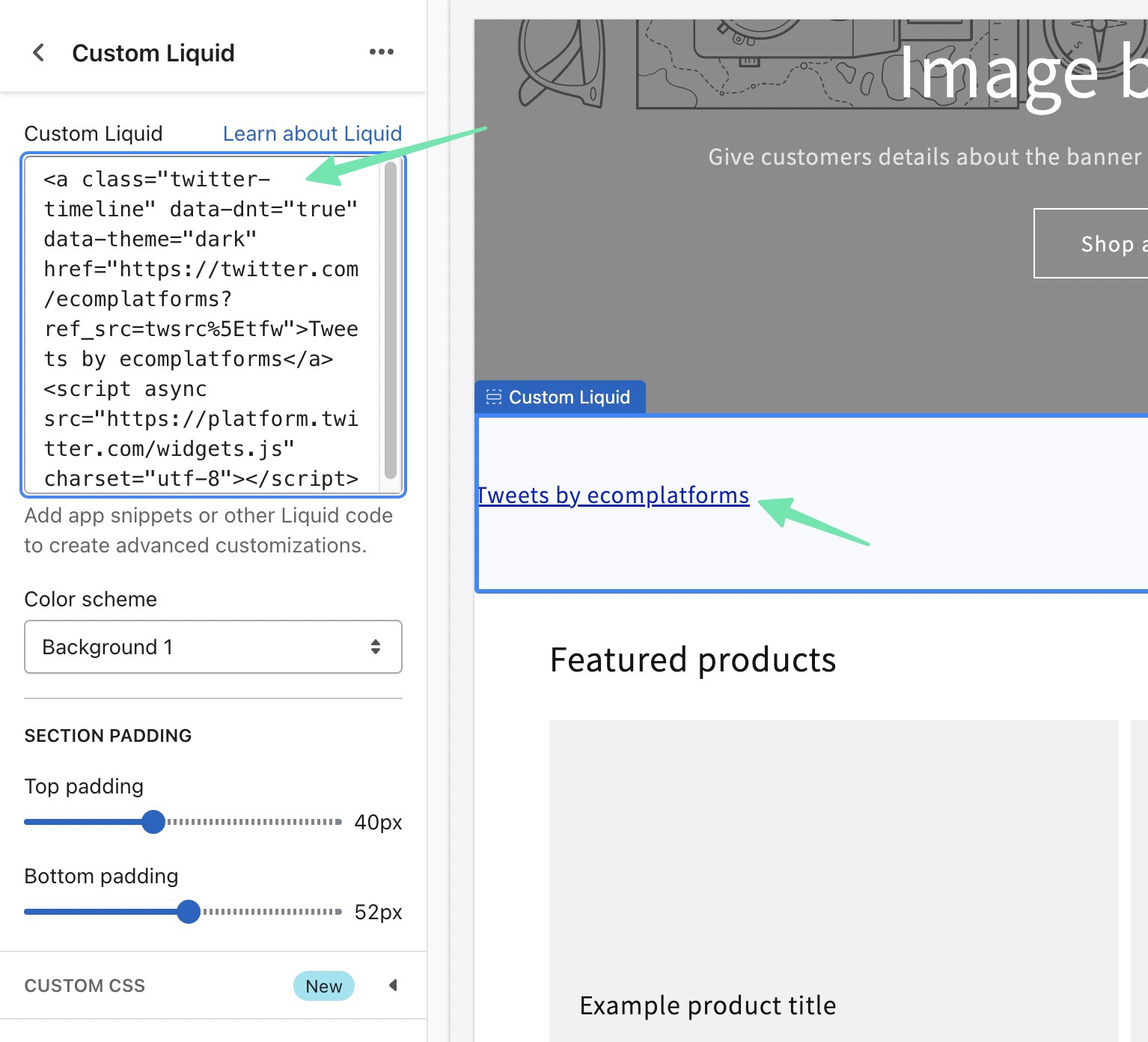Go back using the left chevron arrow
Viewport: 1148px width, 1042px height.
39,52
